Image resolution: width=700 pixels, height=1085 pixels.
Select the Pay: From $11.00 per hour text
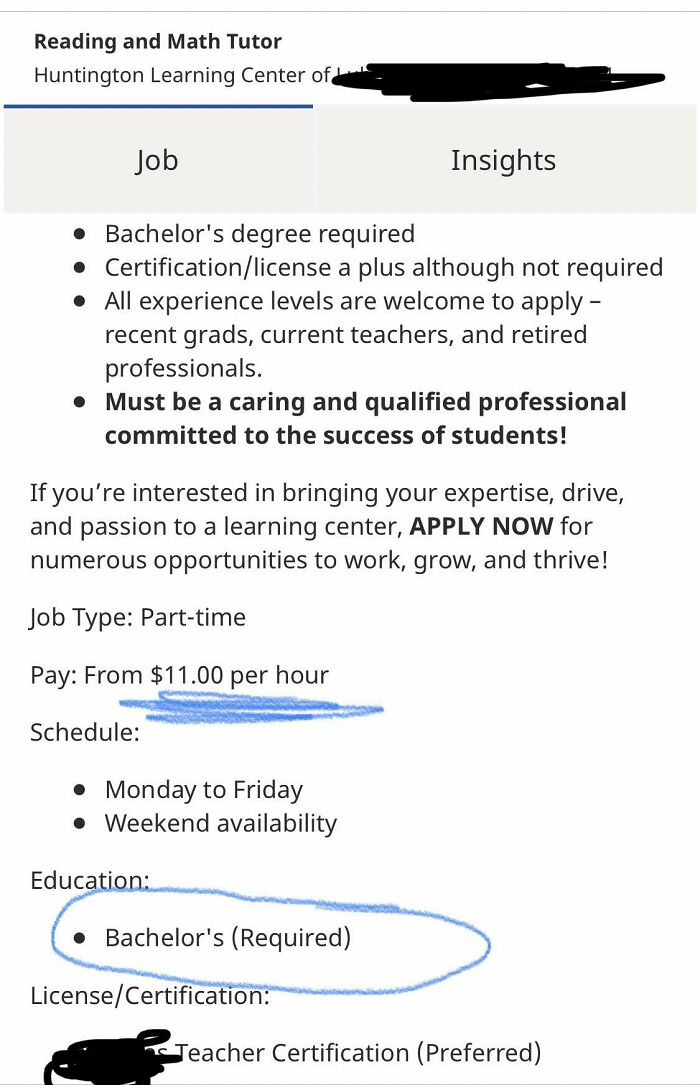180,675
